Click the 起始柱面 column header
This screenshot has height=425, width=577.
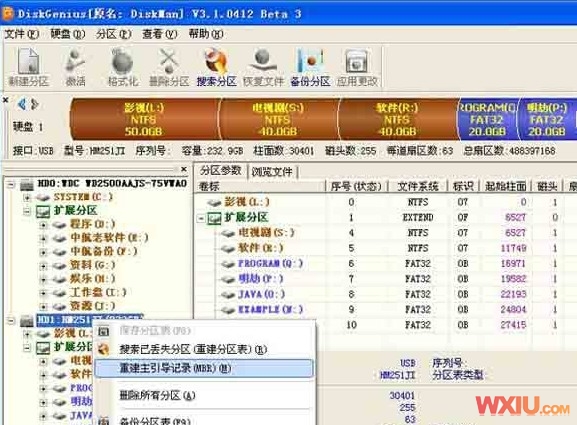pos(506,187)
